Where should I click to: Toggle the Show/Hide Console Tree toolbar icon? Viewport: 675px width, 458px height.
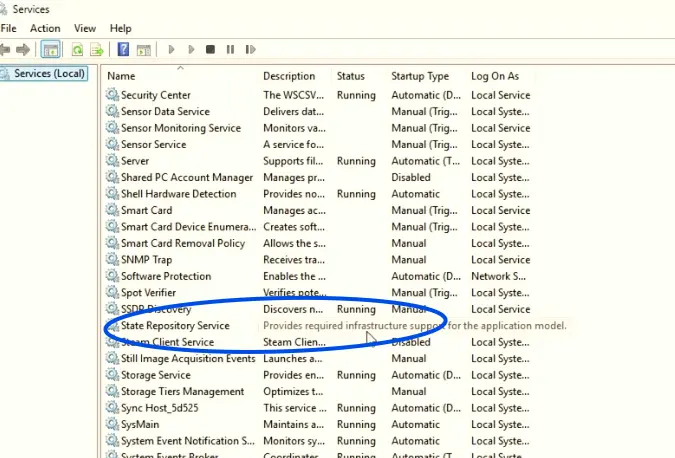[50, 50]
